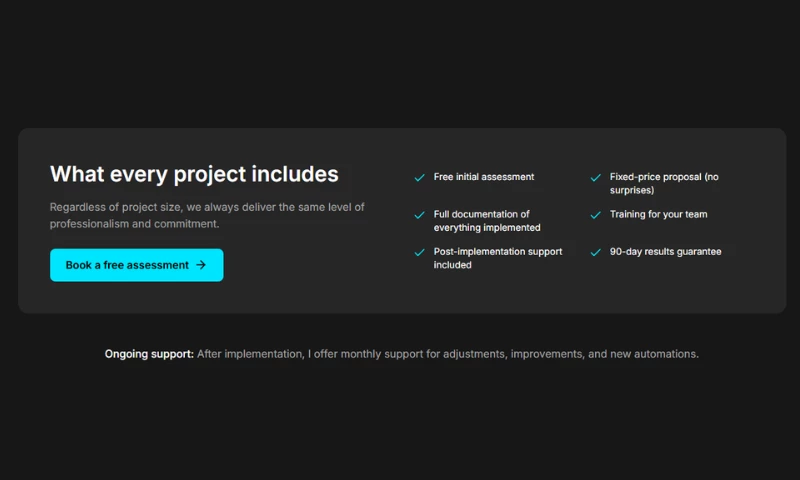Click the Post-implementation support included text
This screenshot has height=480, width=800.
click(x=497, y=258)
